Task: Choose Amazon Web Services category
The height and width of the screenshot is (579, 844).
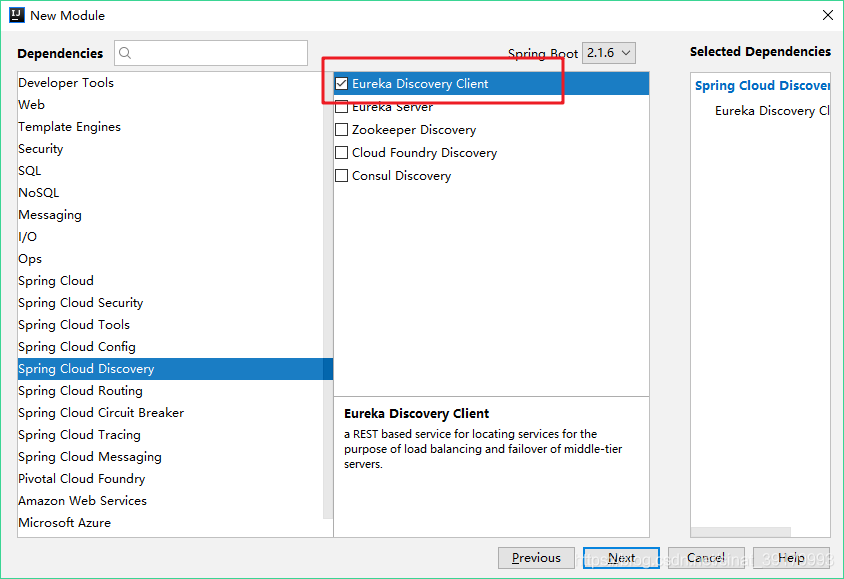Action: click(x=170, y=501)
